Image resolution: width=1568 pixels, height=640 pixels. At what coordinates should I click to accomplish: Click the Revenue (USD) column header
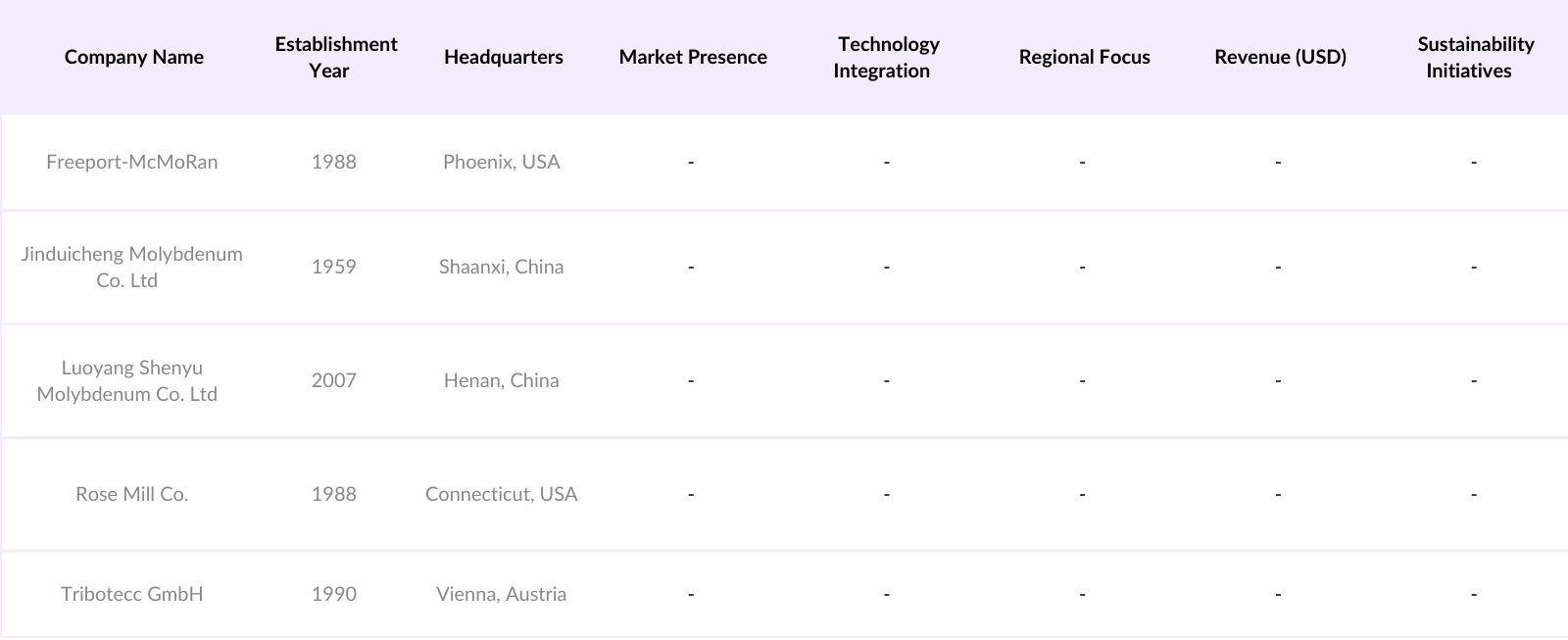[x=1280, y=57]
